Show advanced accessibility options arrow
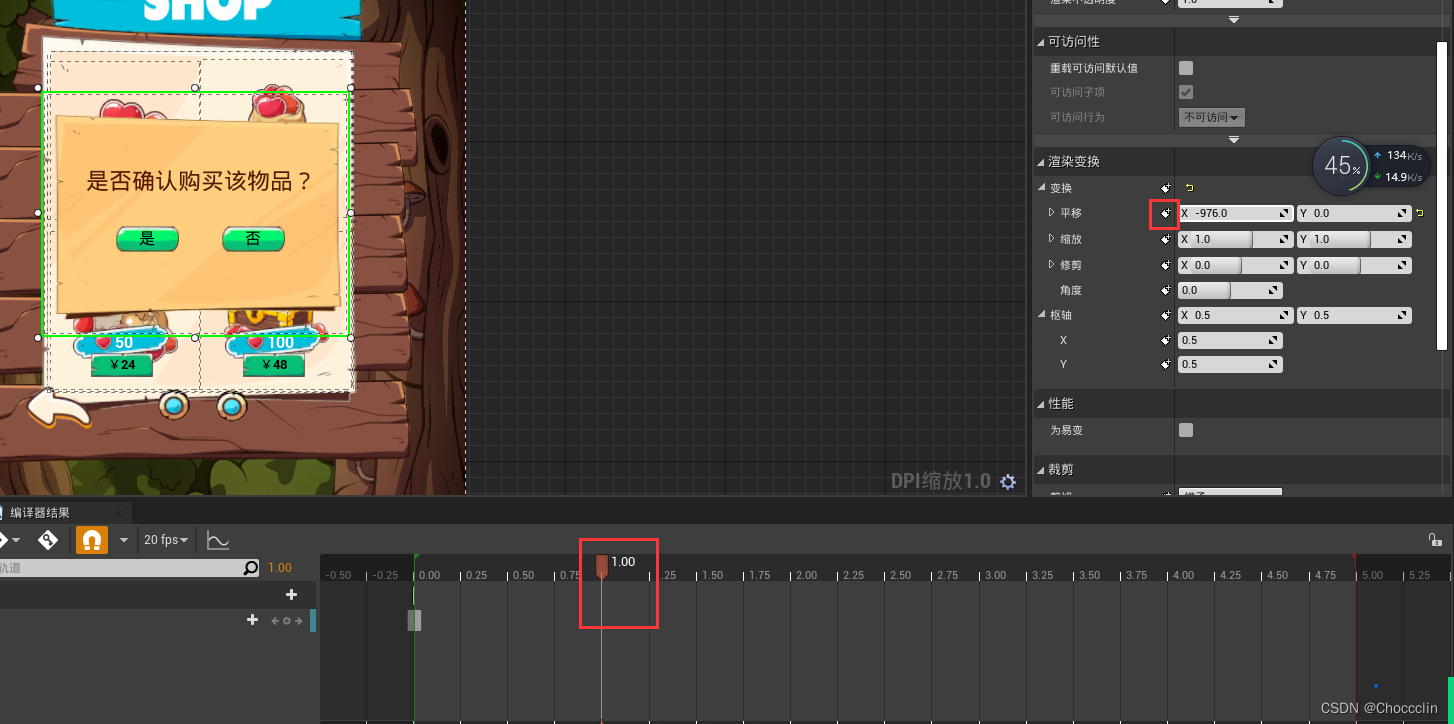 [1234, 140]
